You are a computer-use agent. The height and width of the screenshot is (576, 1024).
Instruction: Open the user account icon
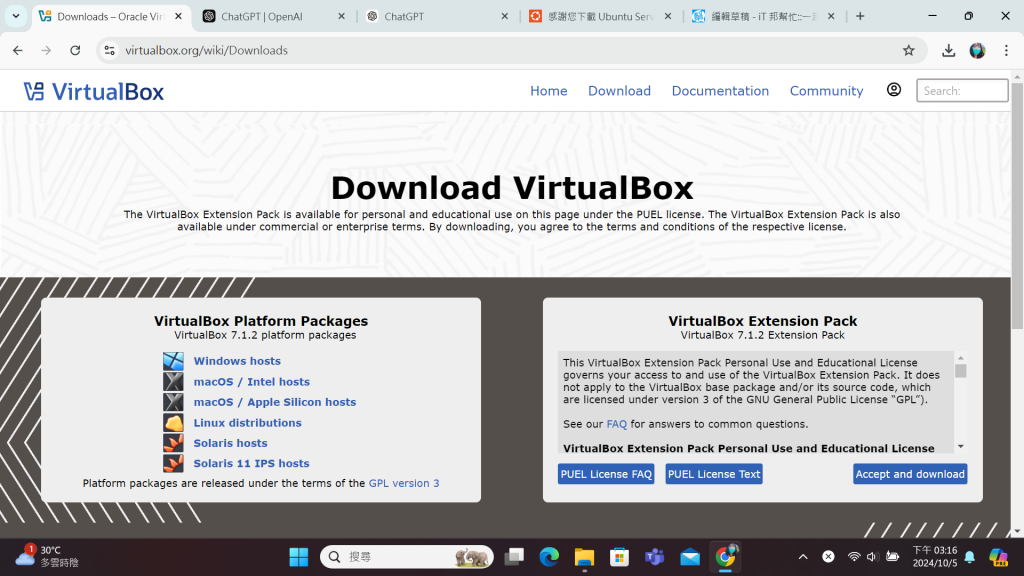(893, 90)
